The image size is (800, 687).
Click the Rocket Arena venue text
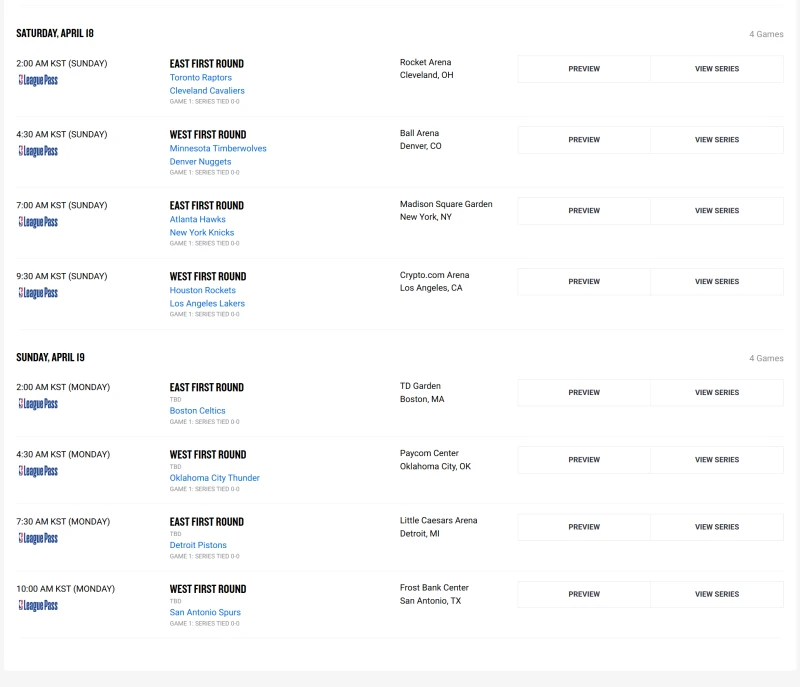426,62
